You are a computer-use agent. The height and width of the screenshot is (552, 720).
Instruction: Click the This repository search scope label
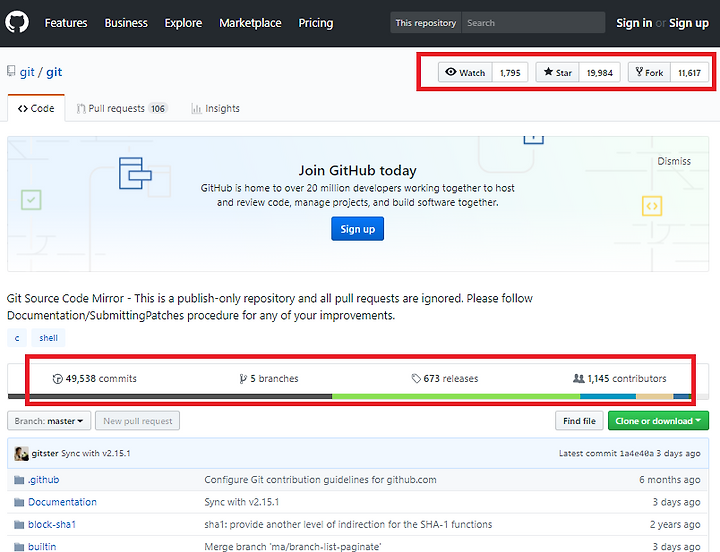tap(426, 23)
